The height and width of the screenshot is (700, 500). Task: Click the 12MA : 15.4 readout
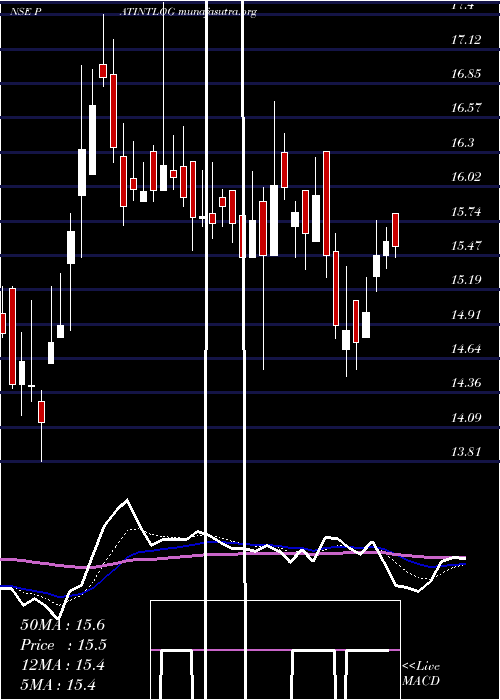(62, 665)
